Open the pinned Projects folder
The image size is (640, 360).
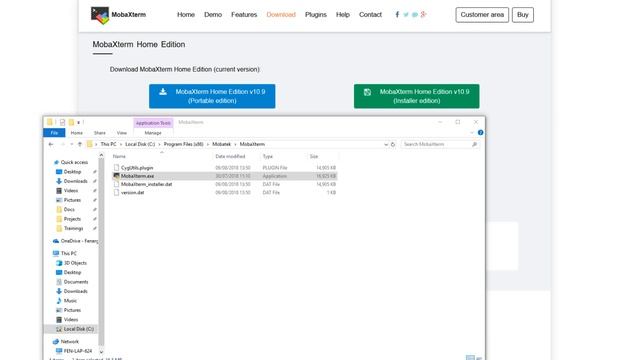point(72,219)
